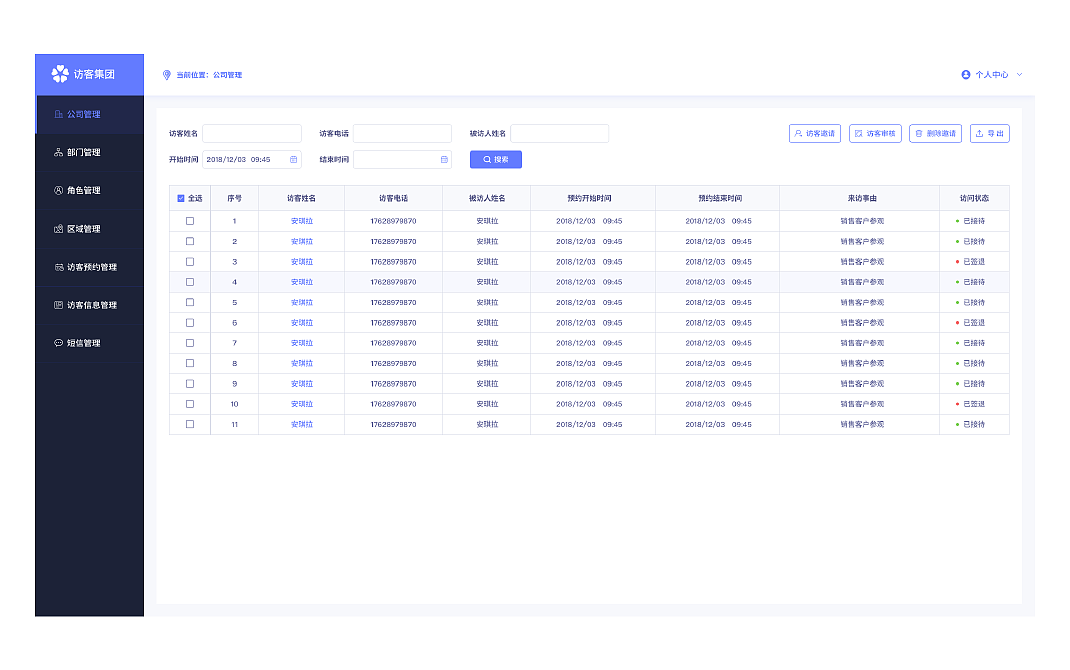Click 销售客户参观 reason in row 11
The height and width of the screenshot is (670, 1070).
click(x=863, y=424)
